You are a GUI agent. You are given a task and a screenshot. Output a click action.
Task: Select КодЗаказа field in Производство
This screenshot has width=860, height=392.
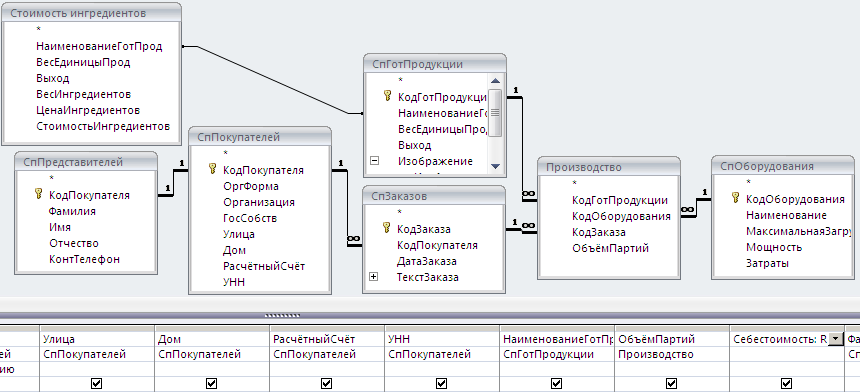coord(598,232)
